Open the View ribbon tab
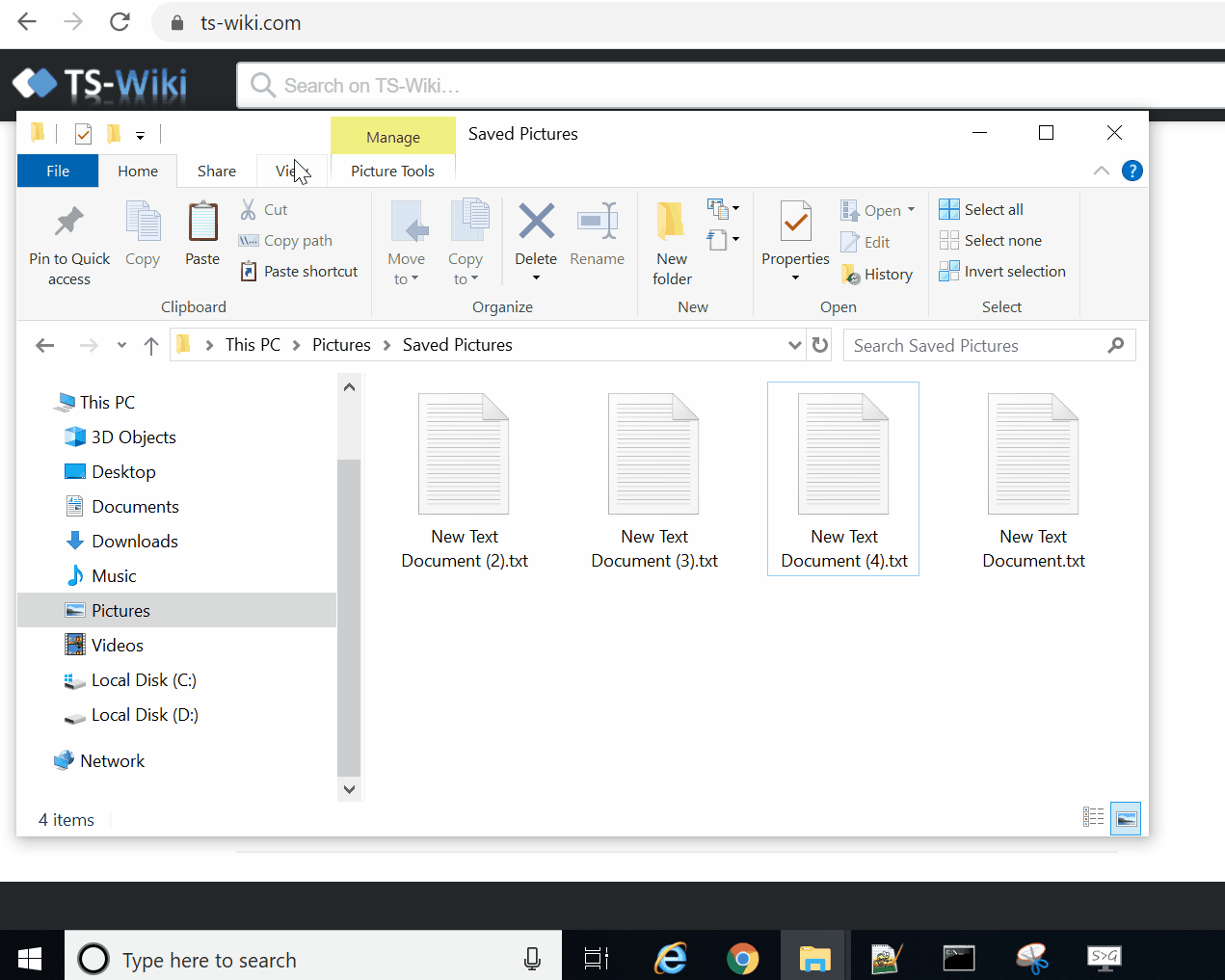This screenshot has width=1225, height=980. 288,171
